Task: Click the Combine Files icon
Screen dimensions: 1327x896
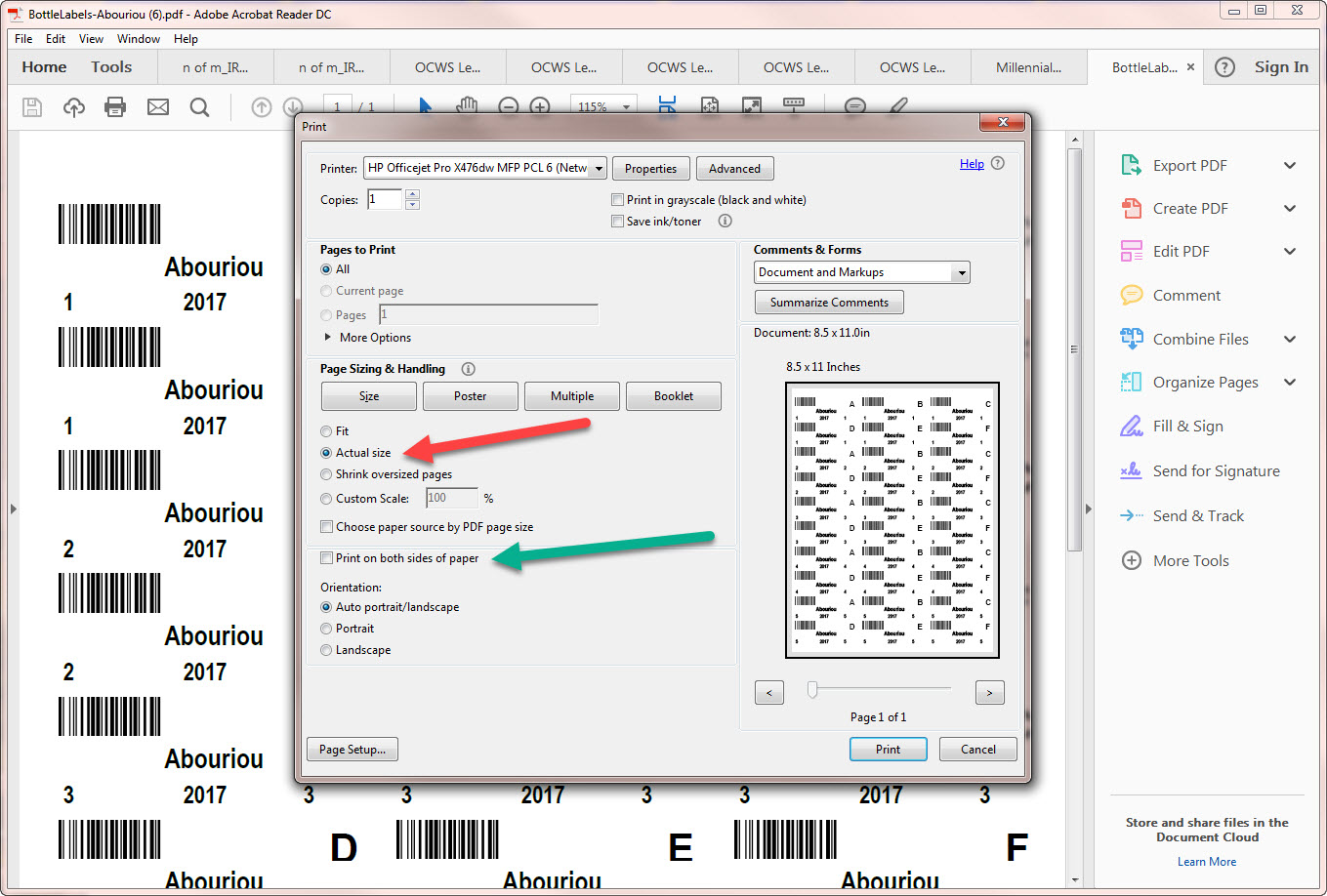Action: (x=1131, y=339)
